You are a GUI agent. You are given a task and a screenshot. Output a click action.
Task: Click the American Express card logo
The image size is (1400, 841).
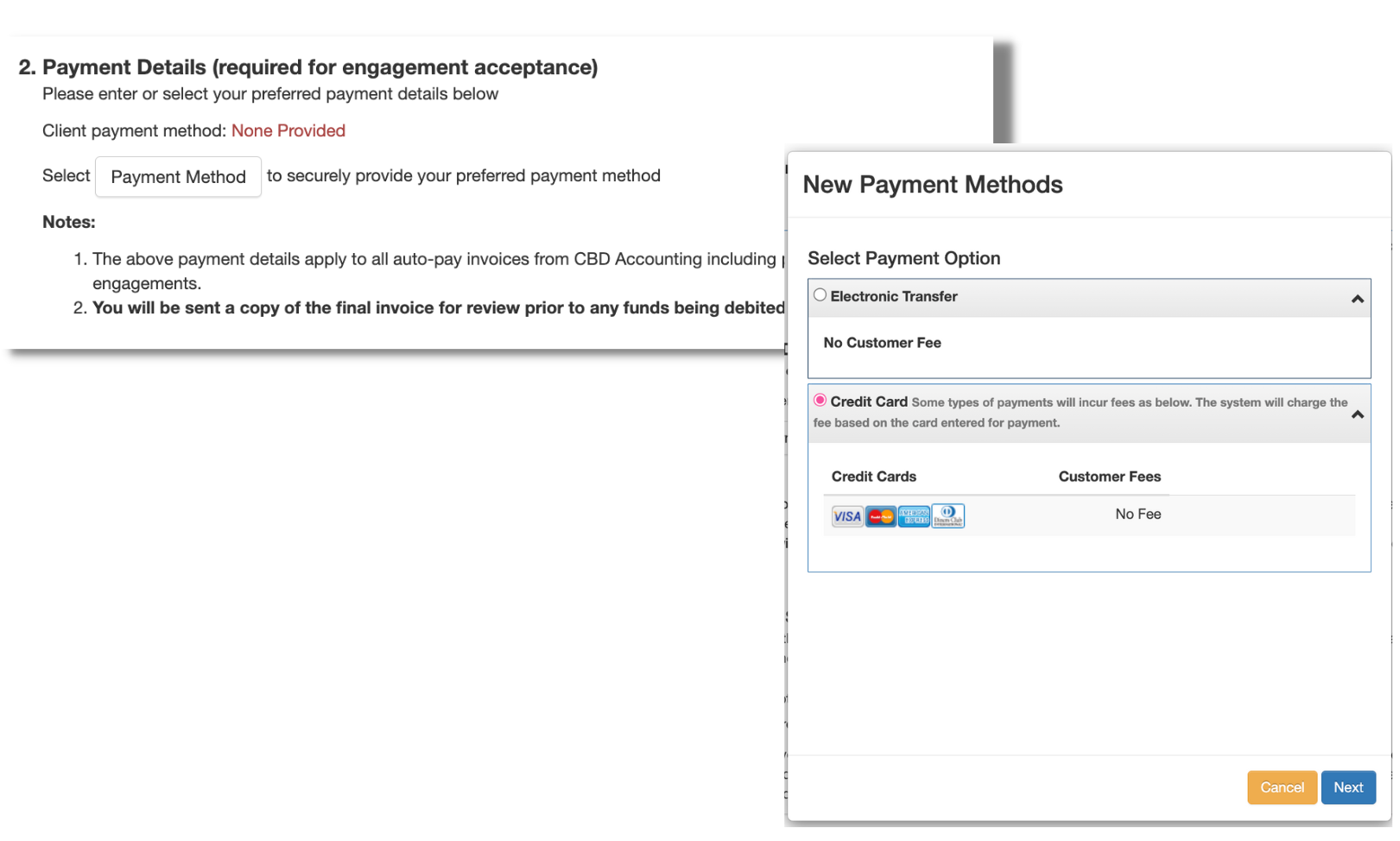pos(913,516)
